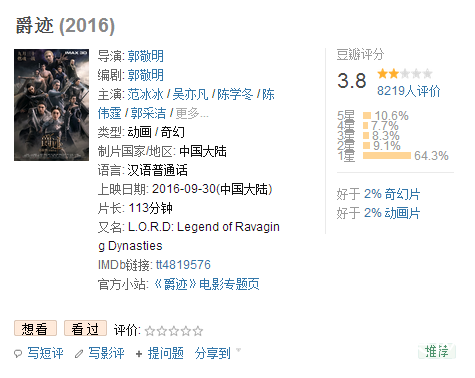Viewport: 475px width, 378px height.
Task: Click the pencil icon for 写影评
Action: [x=79, y=354]
